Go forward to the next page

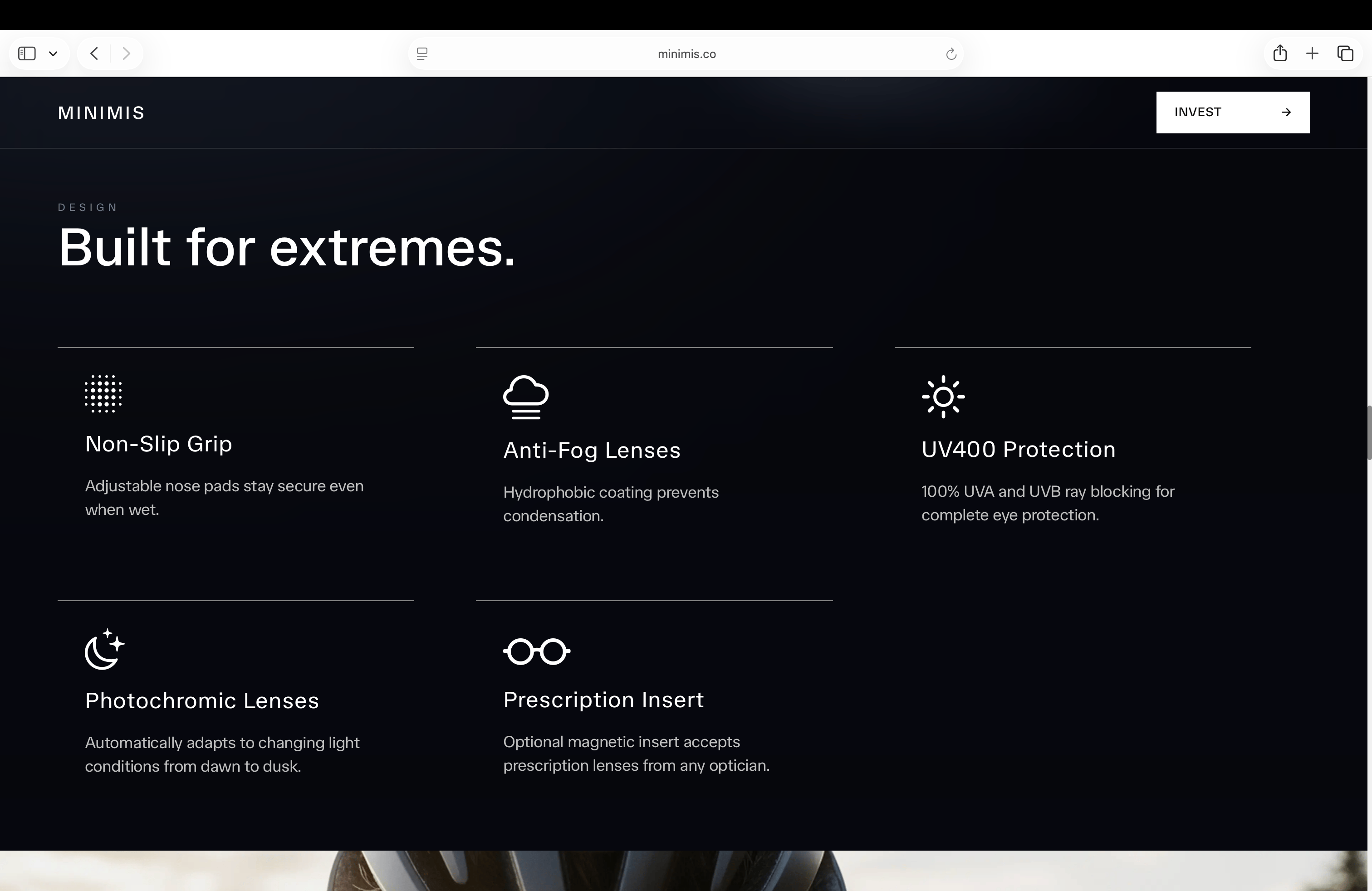coord(126,54)
